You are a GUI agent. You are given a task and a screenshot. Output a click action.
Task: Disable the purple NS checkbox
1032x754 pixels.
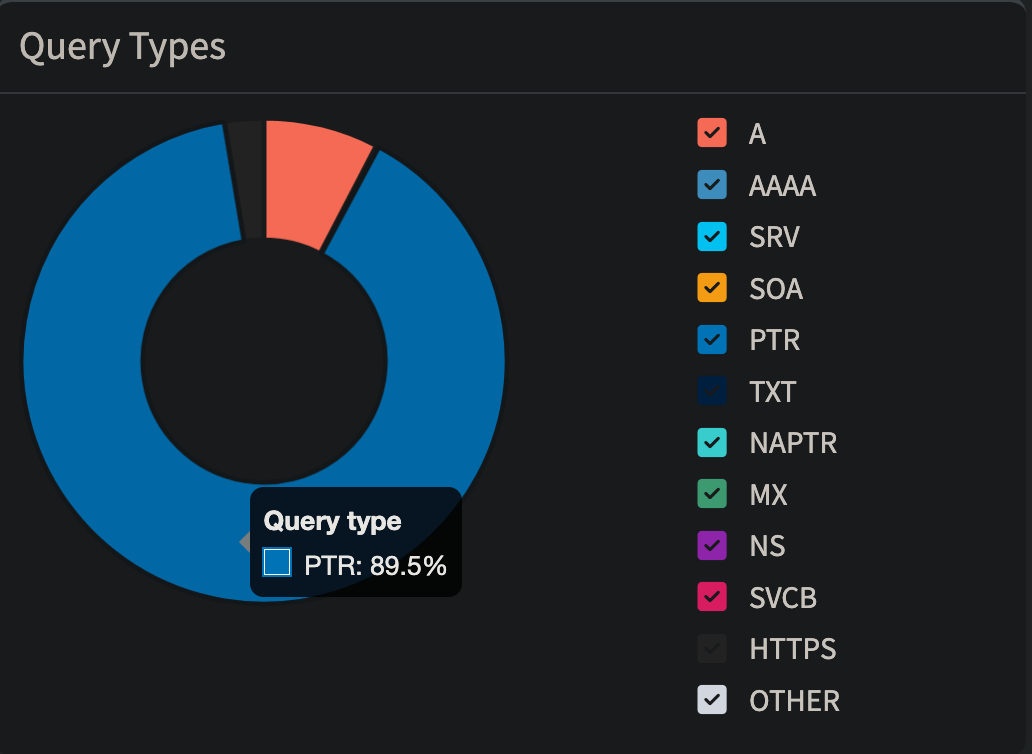pyautogui.click(x=711, y=546)
